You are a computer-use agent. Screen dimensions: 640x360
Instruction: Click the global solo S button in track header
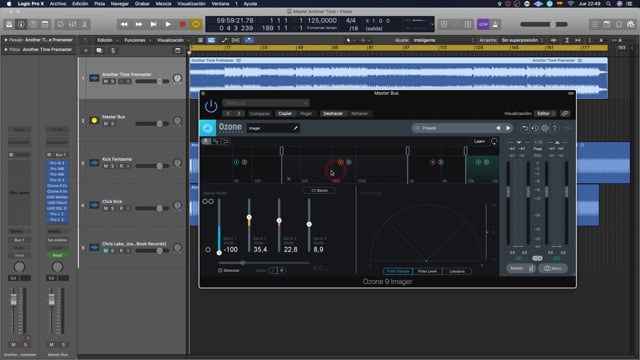[x=113, y=51]
